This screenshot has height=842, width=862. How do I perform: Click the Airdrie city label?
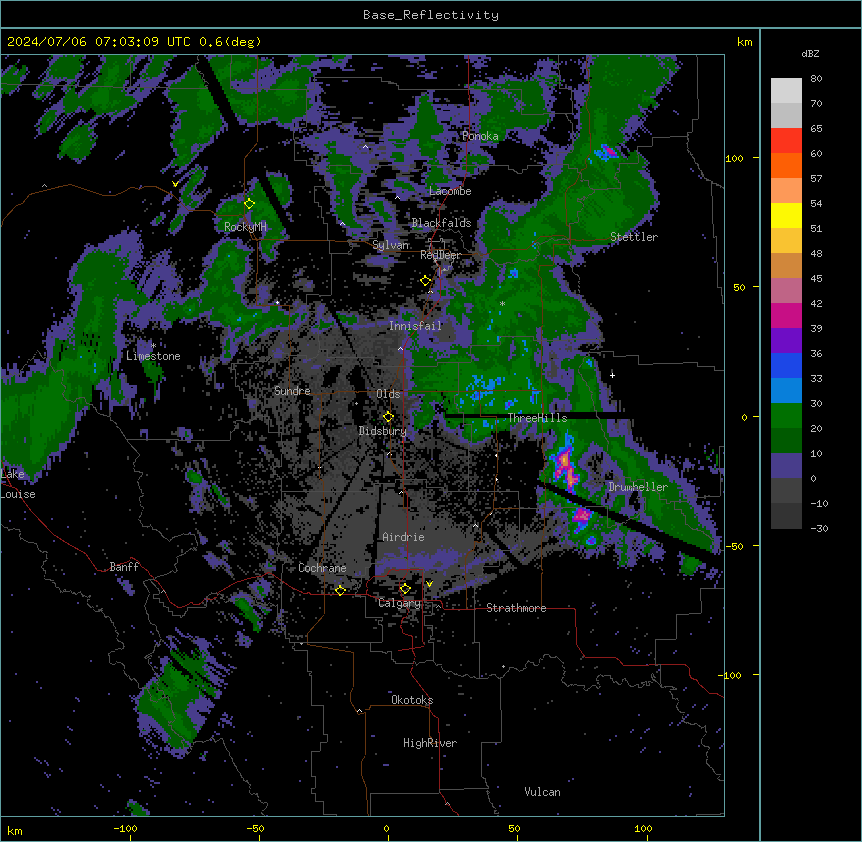point(403,537)
